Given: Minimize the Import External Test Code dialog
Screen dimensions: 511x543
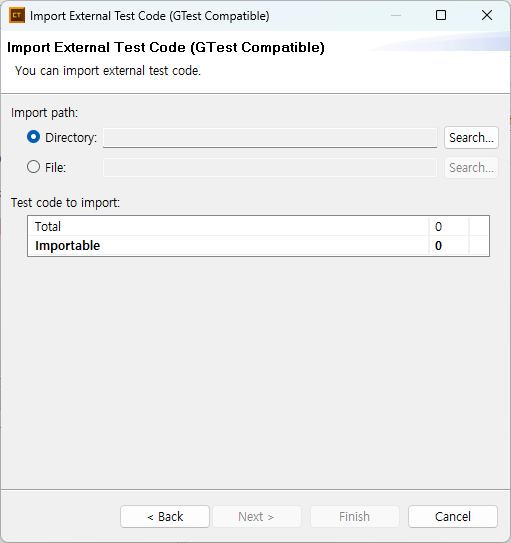Looking at the screenshot, I should (396, 15).
